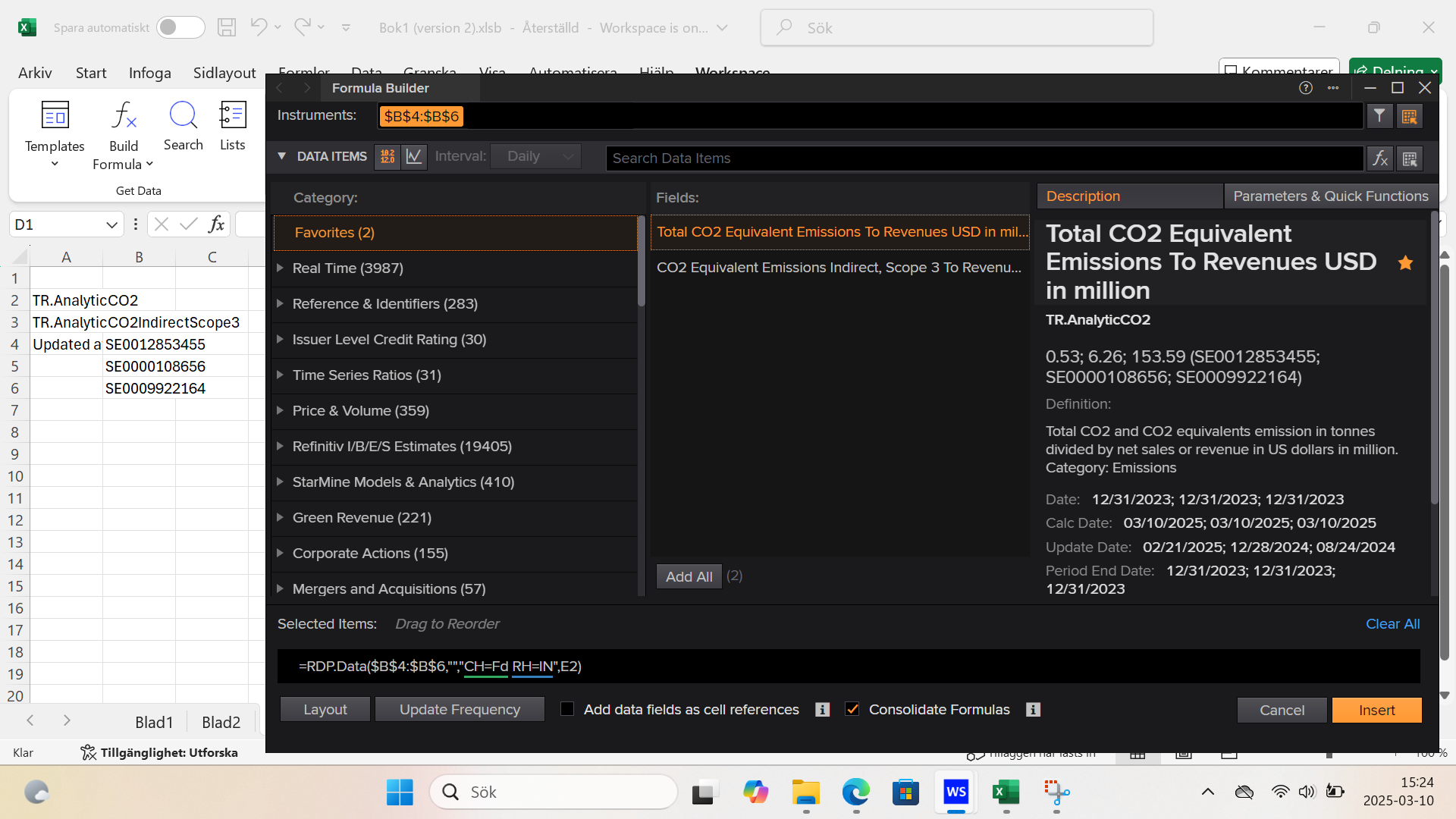This screenshot has width=1456, height=819.
Task: Click the orange favorite star icon
Action: [1405, 262]
